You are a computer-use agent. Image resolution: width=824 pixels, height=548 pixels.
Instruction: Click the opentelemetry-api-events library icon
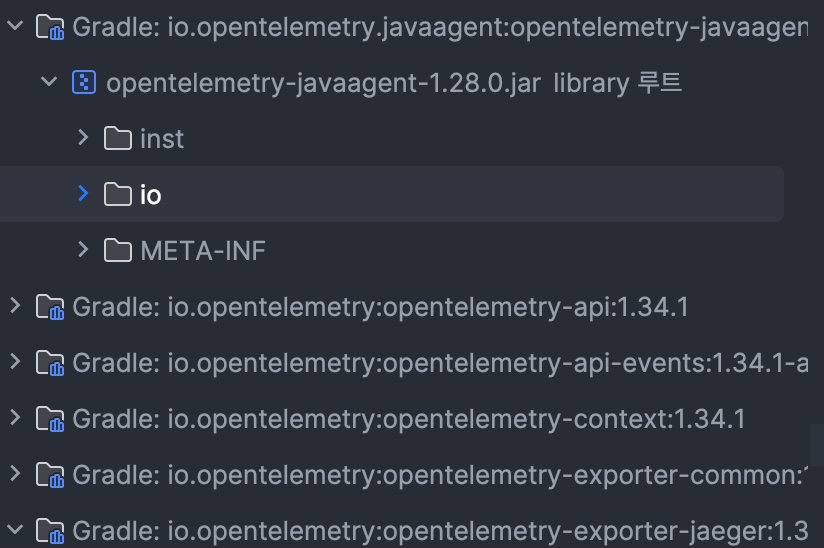click(x=50, y=362)
